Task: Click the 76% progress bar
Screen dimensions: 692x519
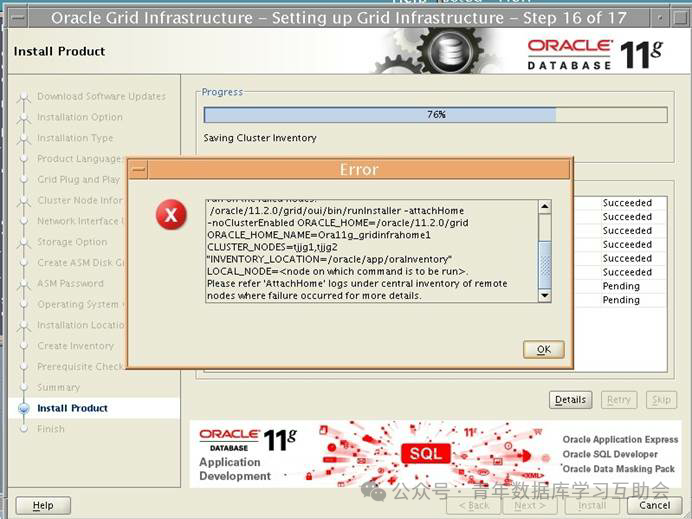Action: click(436, 115)
